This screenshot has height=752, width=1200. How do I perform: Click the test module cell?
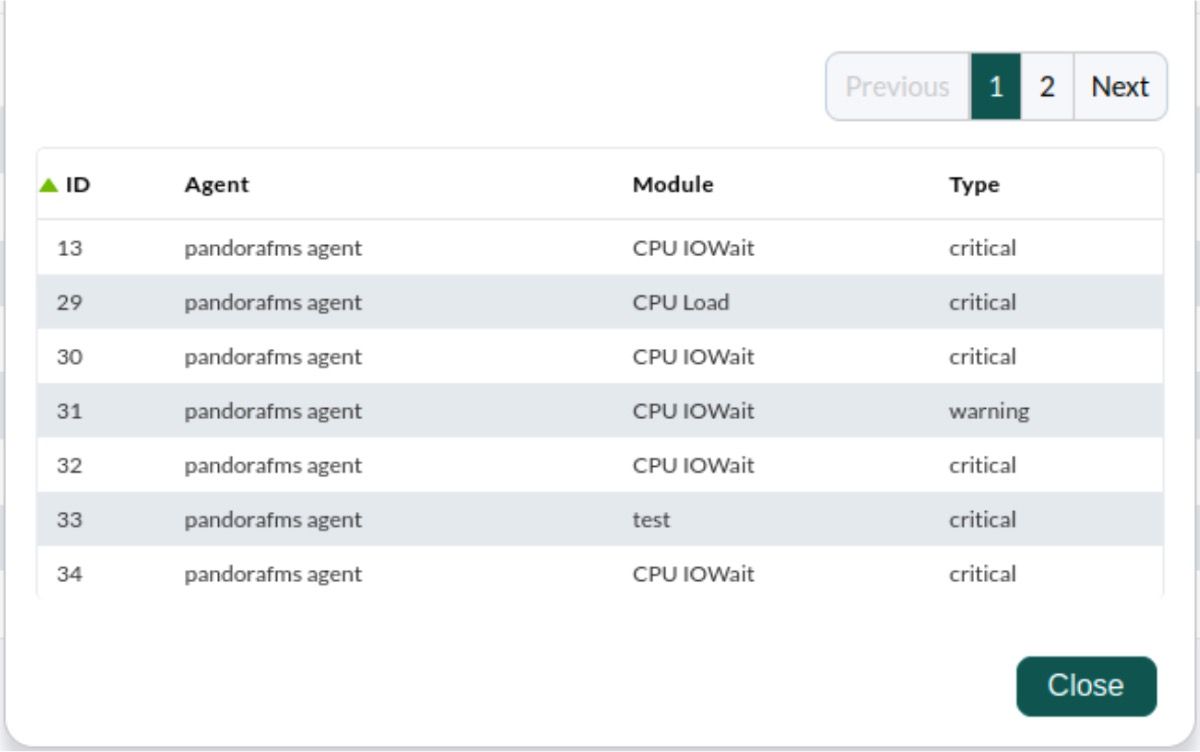(x=651, y=520)
